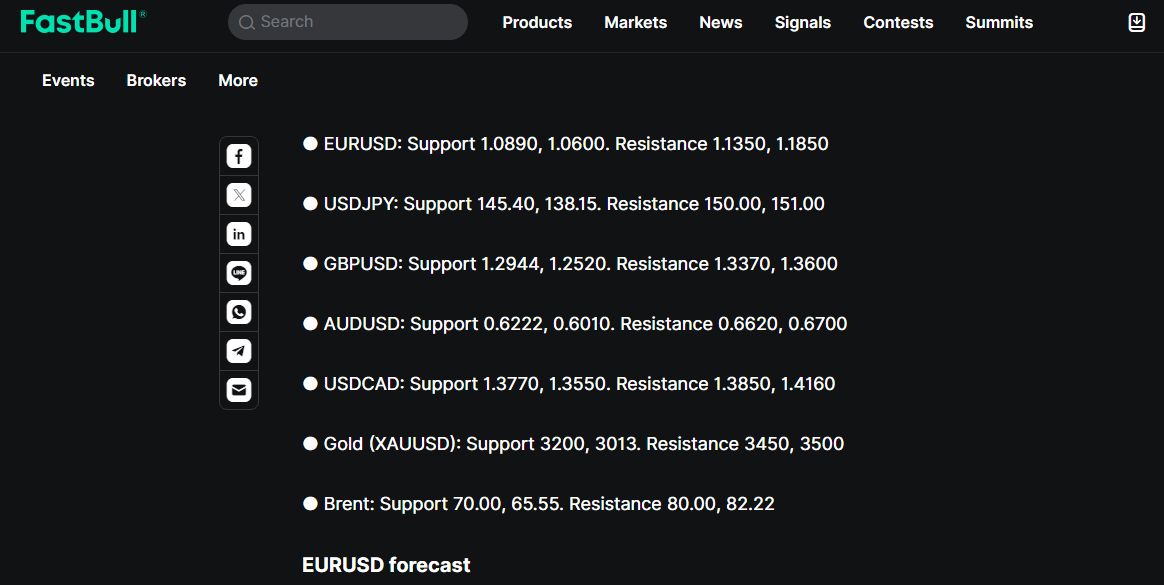The image size is (1164, 585).
Task: Share article on X (Twitter)
Action: click(238, 195)
